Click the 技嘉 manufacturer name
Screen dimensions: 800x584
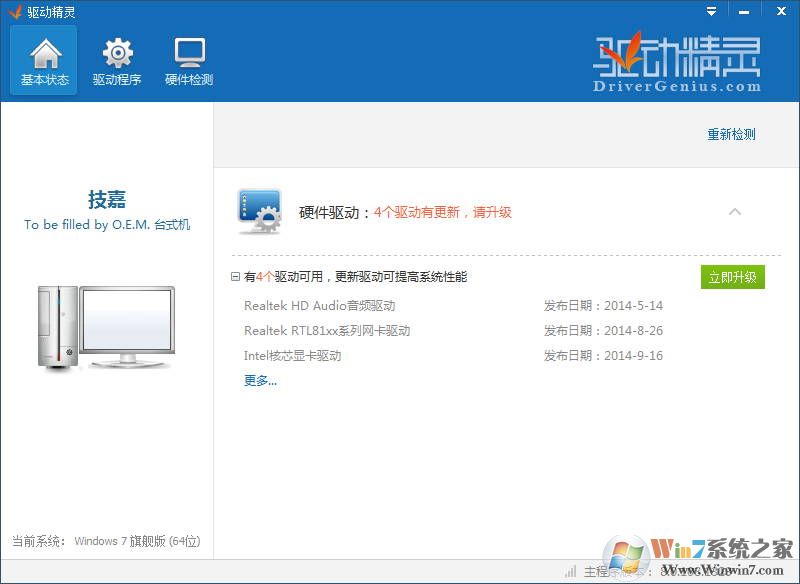107,198
